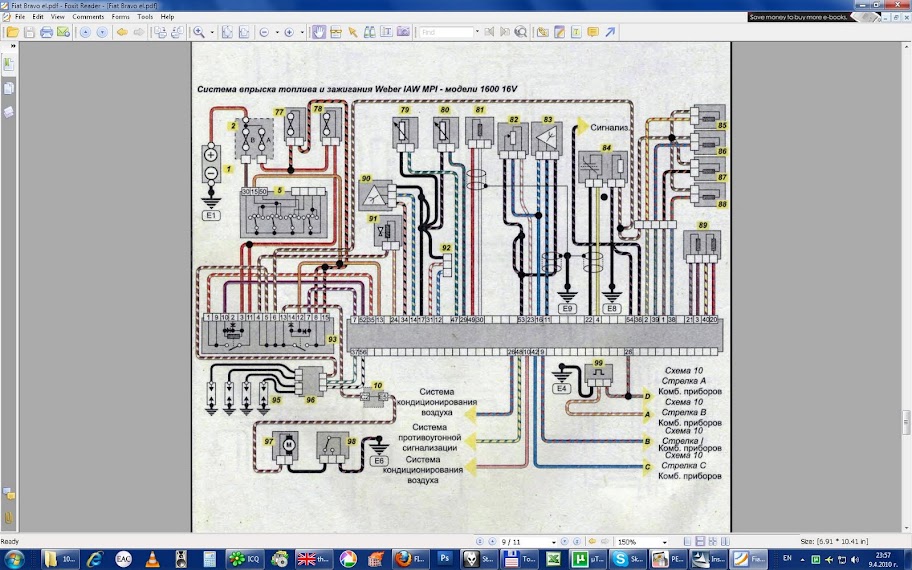
Task: Click the Print icon in toolbar
Action: point(46,32)
